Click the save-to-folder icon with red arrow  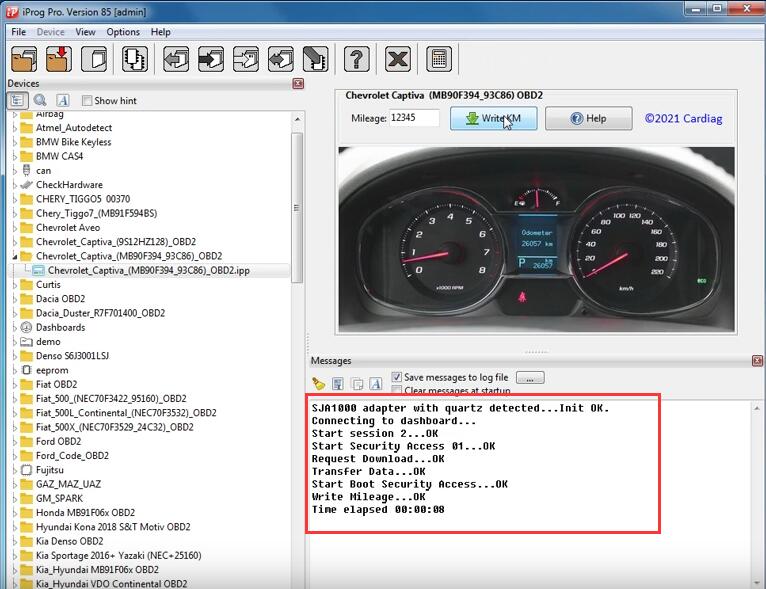click(x=59, y=59)
